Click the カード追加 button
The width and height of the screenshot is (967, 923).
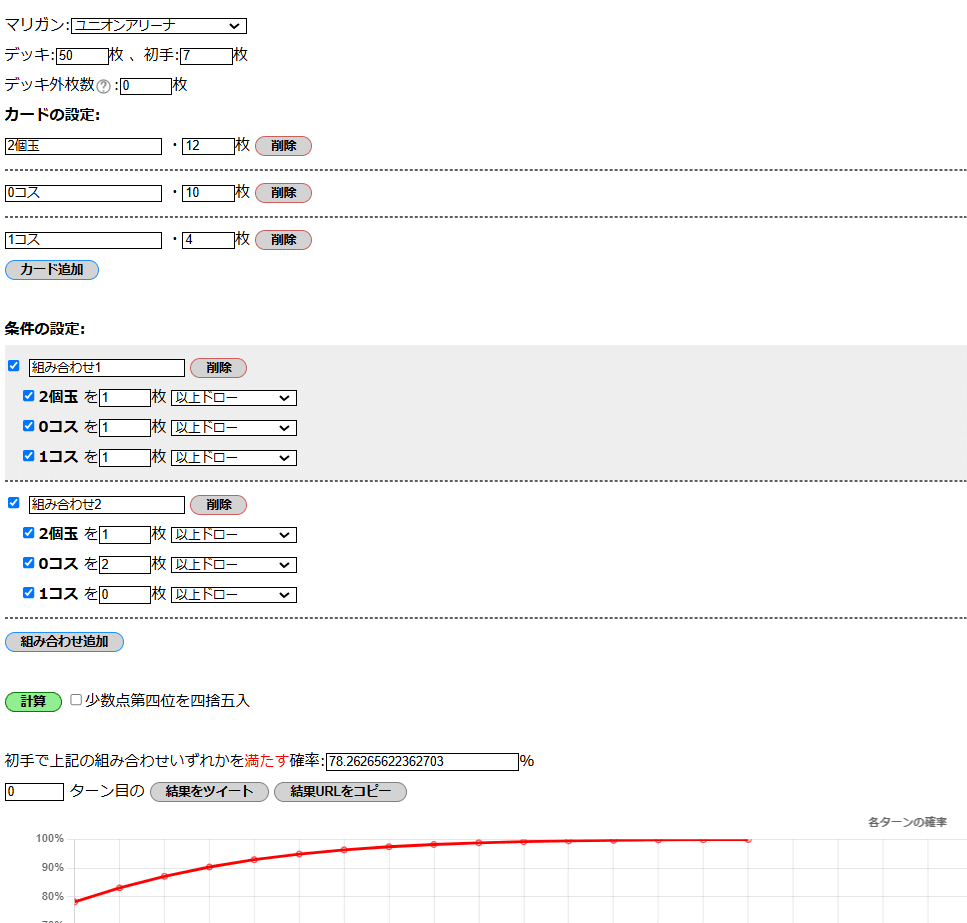tap(52, 270)
